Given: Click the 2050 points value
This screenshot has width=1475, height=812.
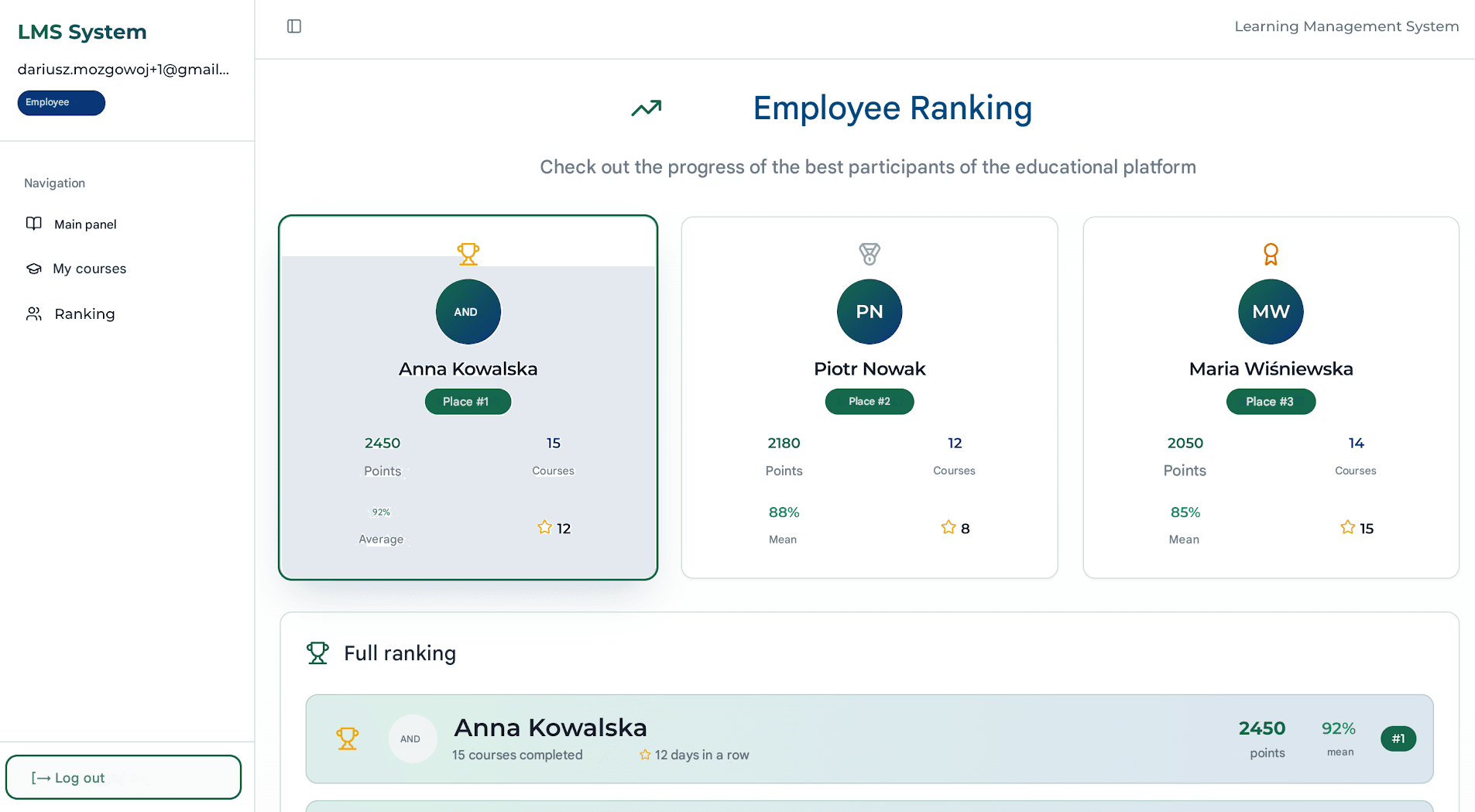Looking at the screenshot, I should pyautogui.click(x=1185, y=443).
